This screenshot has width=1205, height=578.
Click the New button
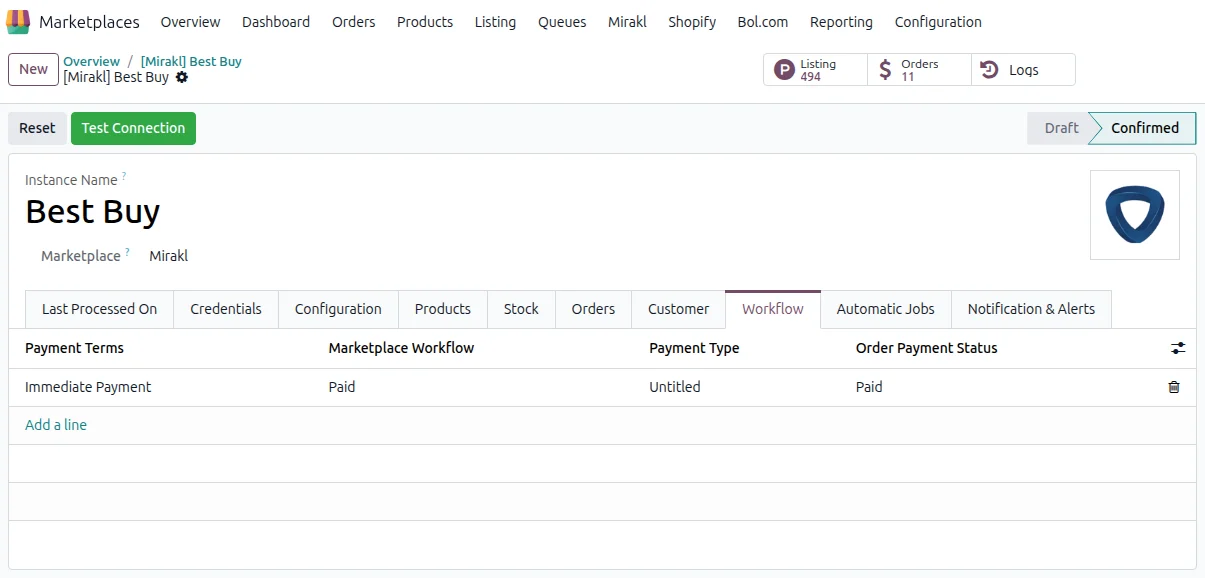click(x=33, y=69)
